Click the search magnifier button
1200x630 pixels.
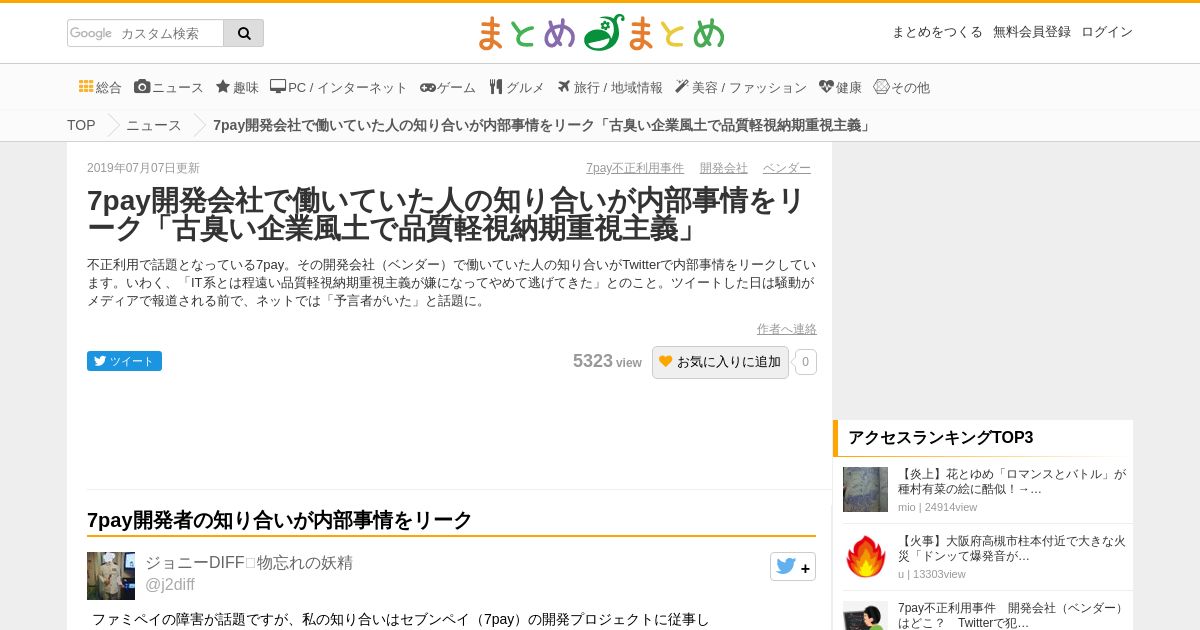pos(244,33)
